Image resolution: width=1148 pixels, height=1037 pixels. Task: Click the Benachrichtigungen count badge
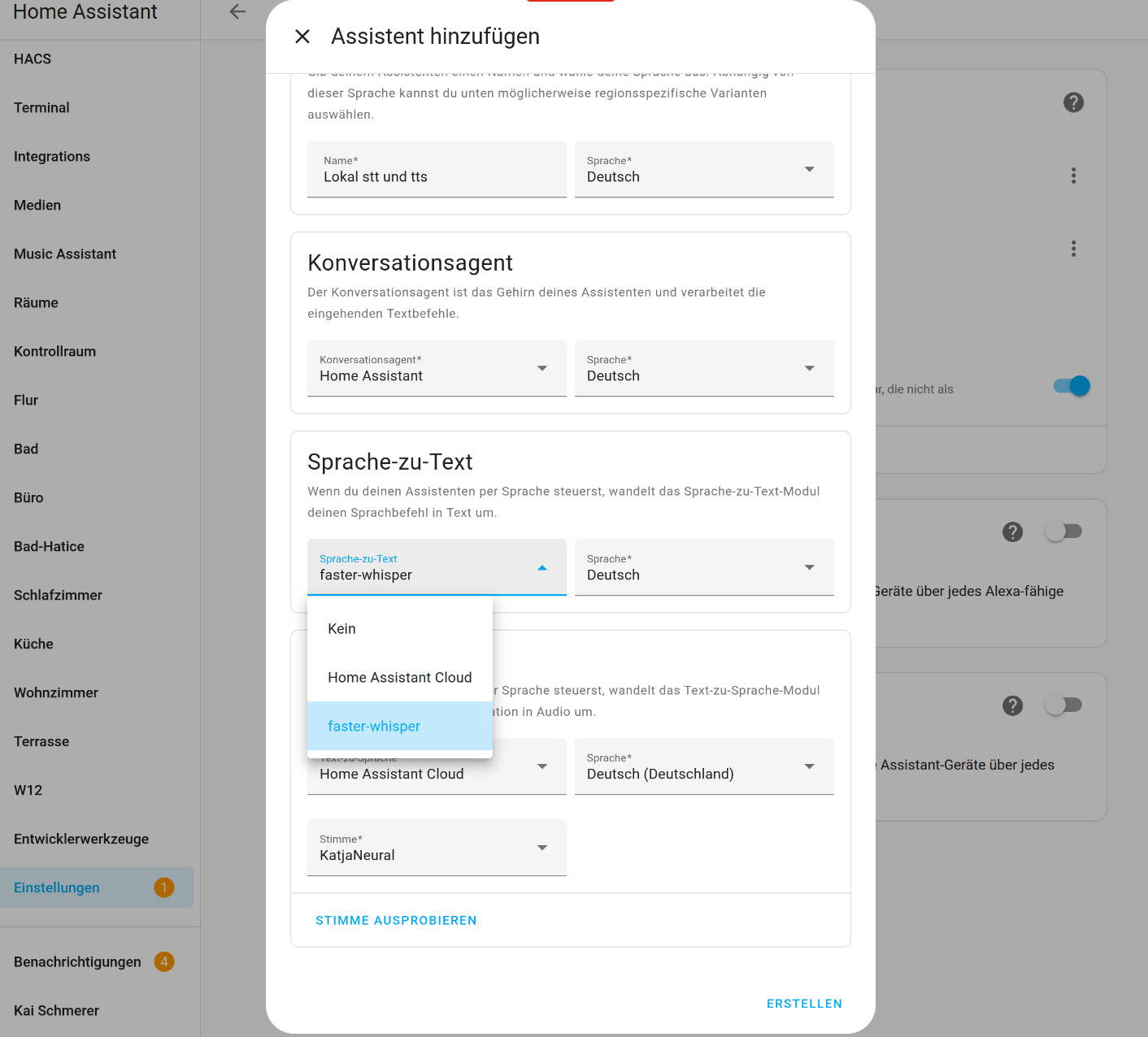click(163, 962)
